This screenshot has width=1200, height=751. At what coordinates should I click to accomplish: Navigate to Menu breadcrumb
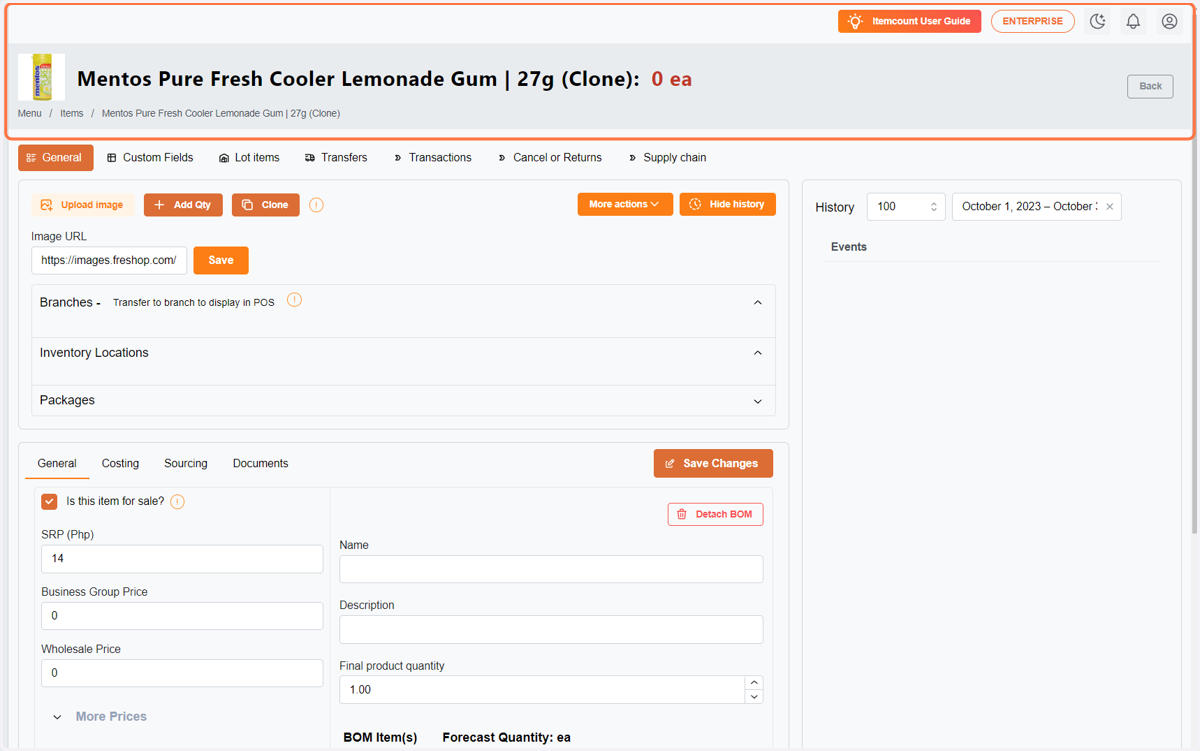30,114
